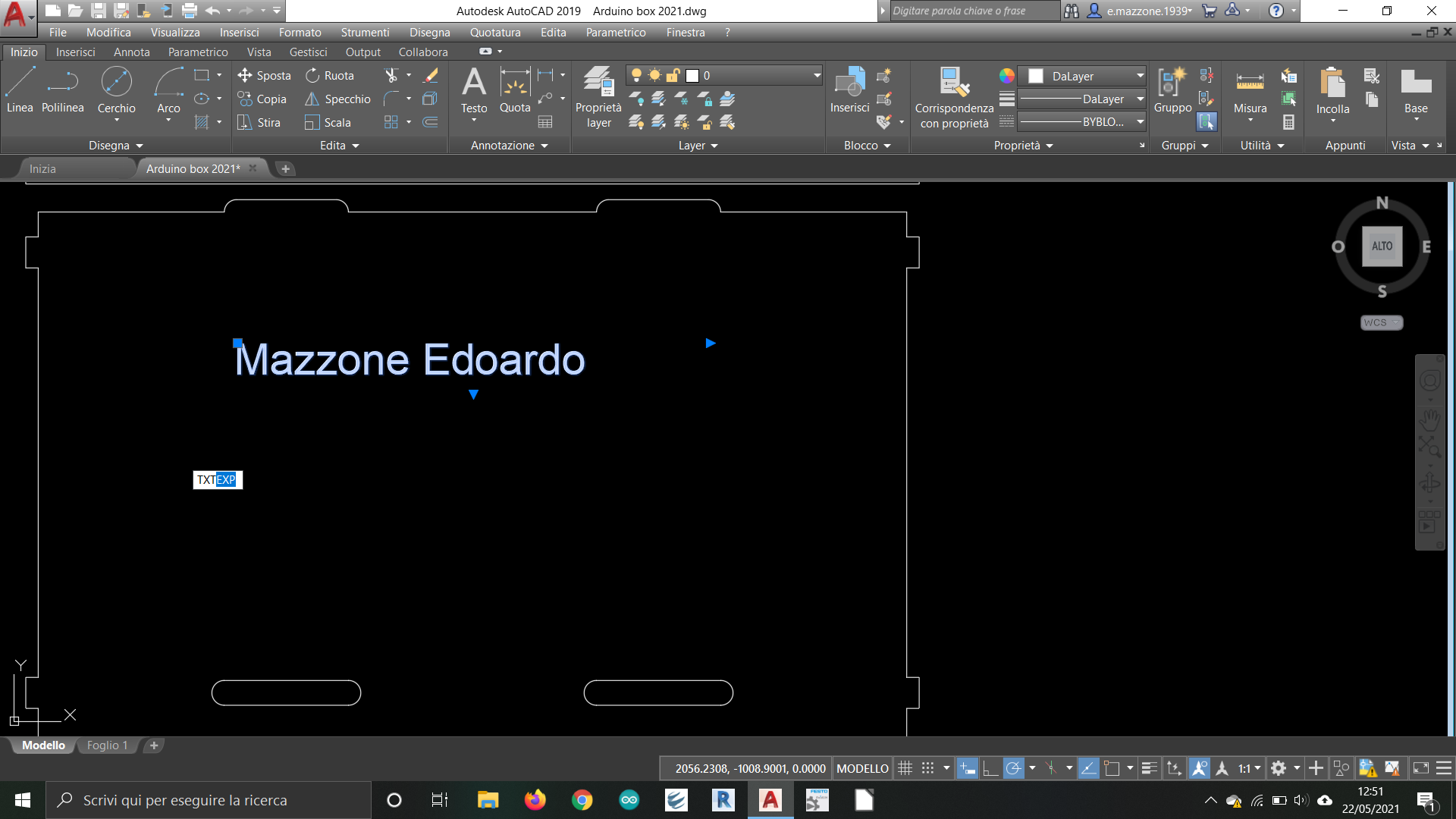
Task: Toggle polar tracking in status bar
Action: pyautogui.click(x=1013, y=768)
